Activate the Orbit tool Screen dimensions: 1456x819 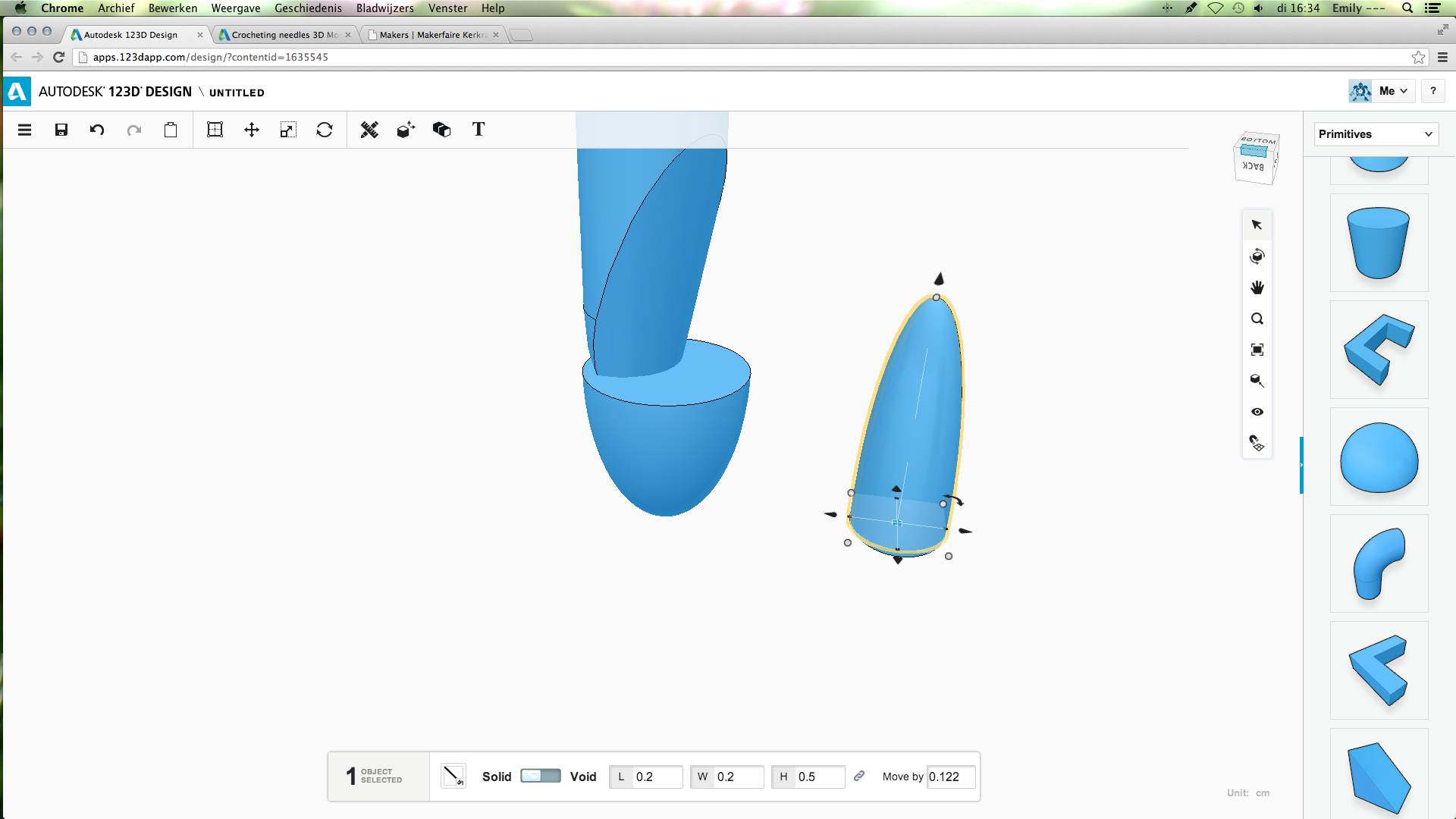(x=1257, y=256)
